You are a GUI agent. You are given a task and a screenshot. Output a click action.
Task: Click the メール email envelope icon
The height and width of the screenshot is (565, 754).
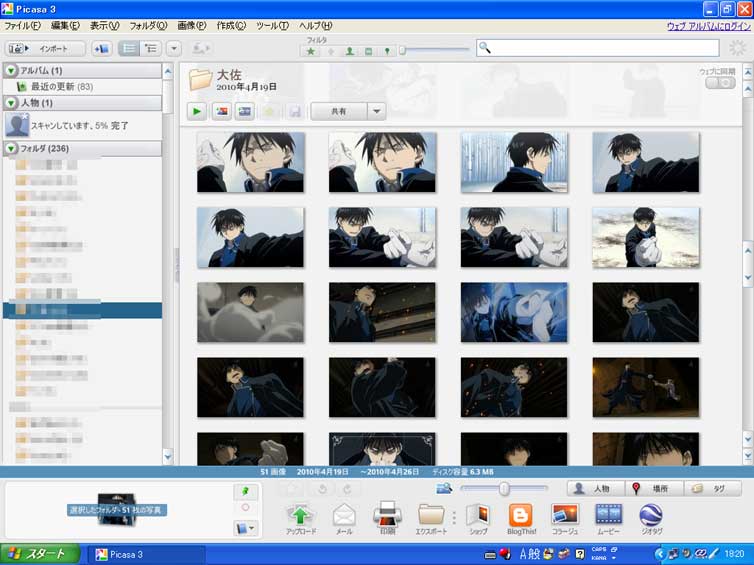coord(344,518)
